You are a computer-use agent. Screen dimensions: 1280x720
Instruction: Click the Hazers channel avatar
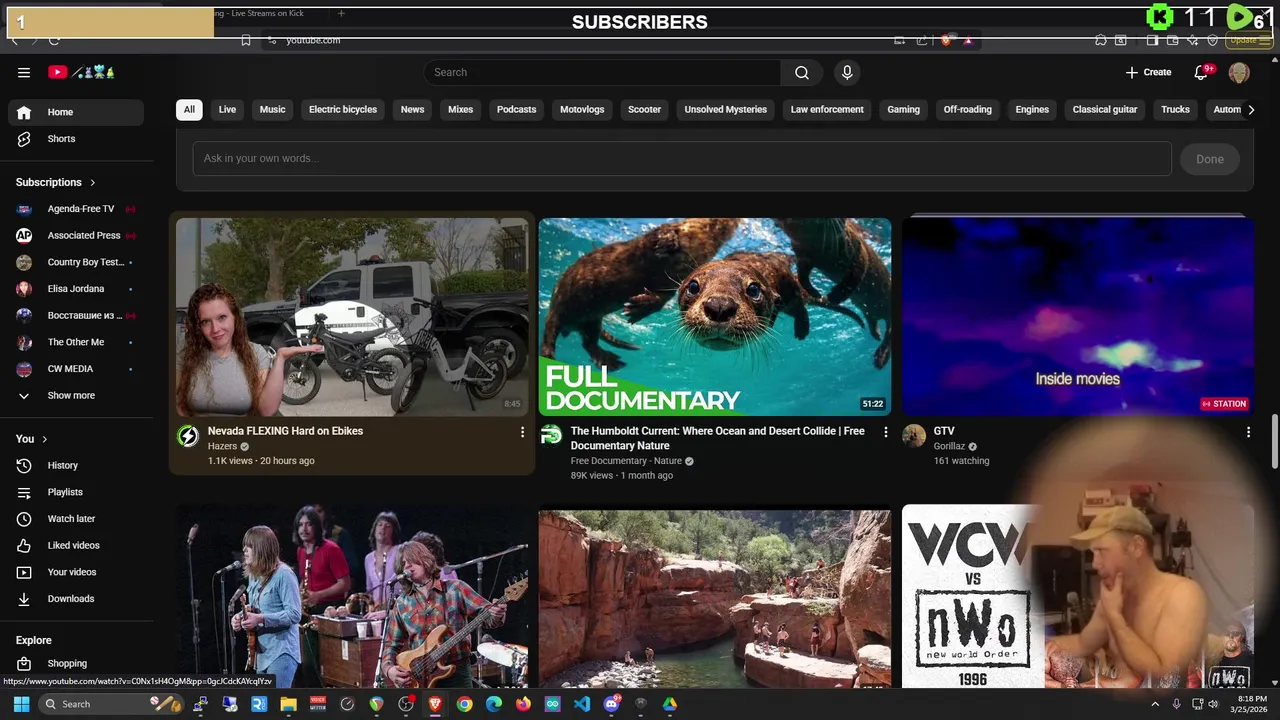[188, 436]
